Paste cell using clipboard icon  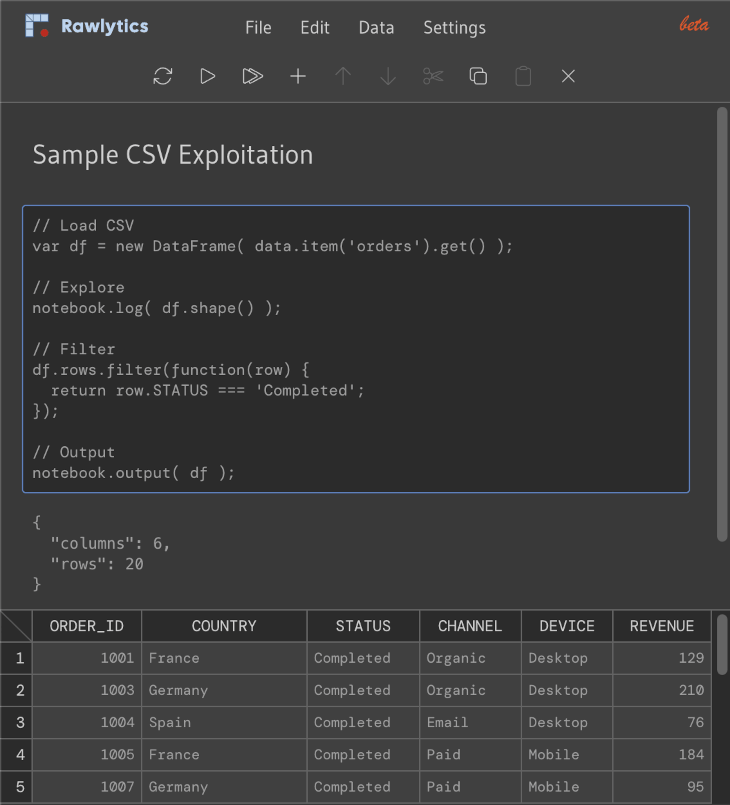coord(523,76)
